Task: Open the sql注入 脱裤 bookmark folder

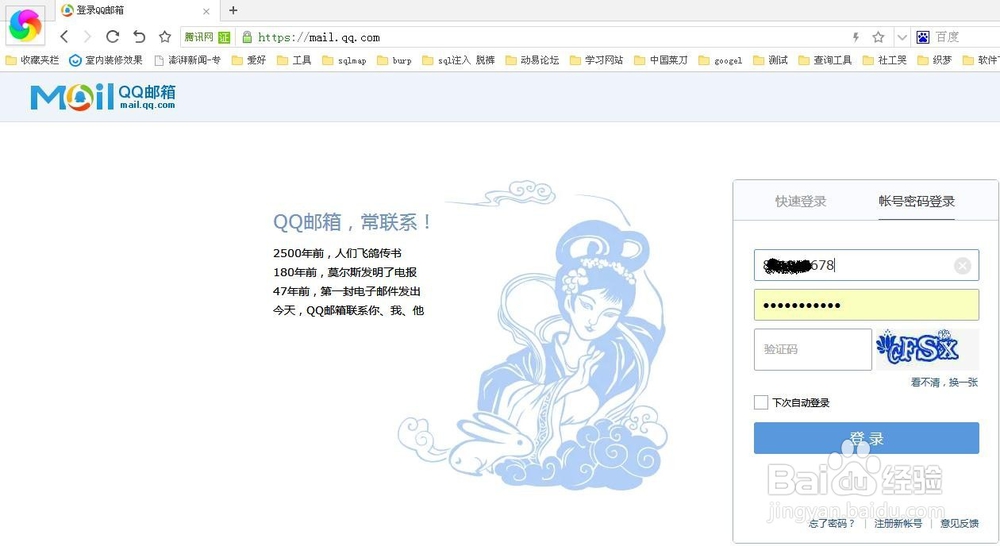Action: click(x=459, y=60)
